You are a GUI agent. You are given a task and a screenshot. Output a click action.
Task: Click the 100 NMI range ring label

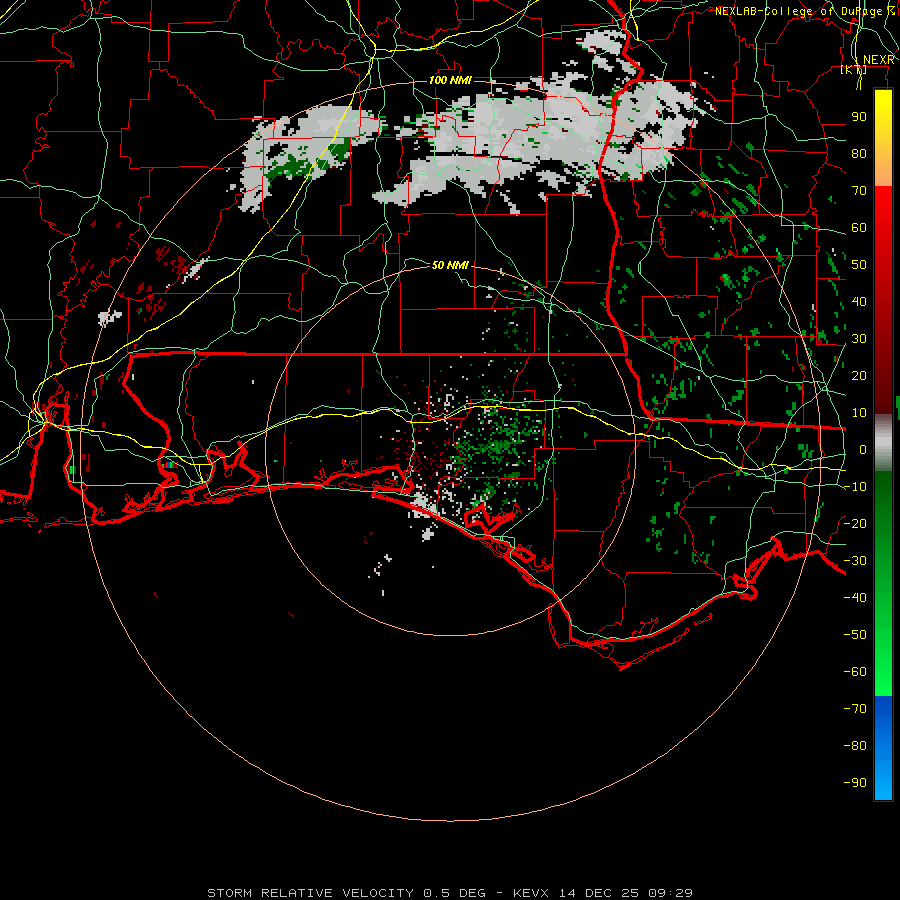(x=450, y=80)
